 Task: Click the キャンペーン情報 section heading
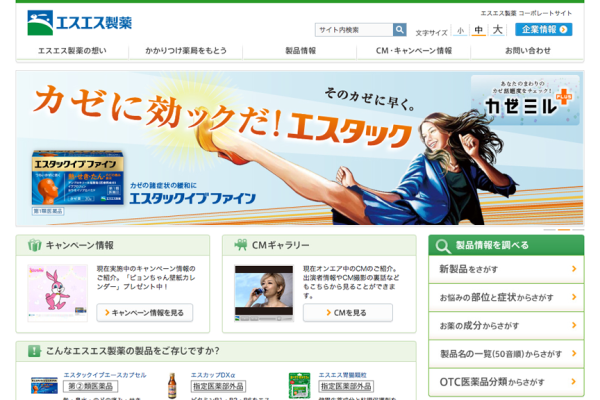[80, 245]
